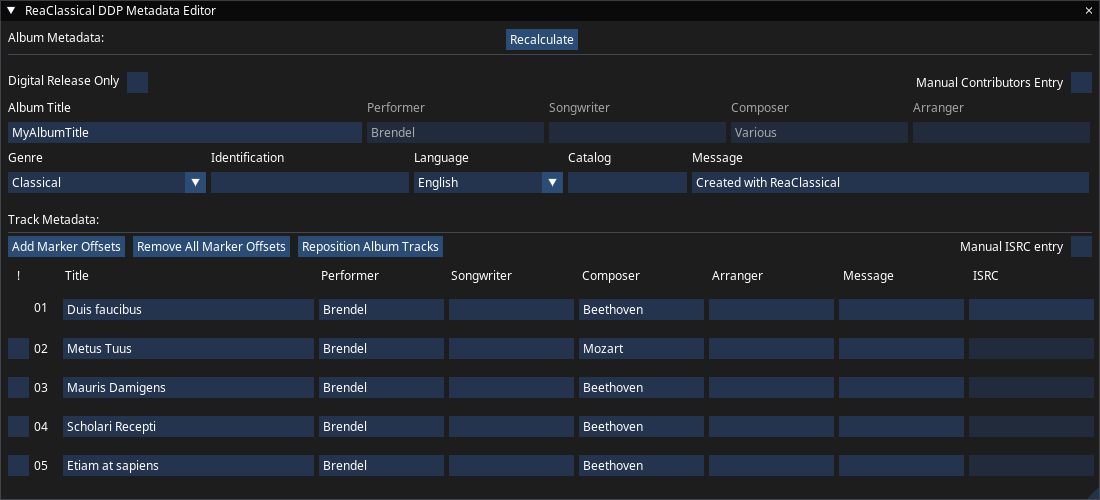Edit track 03 title Mauris Damigens
1100x500 pixels.
click(189, 387)
